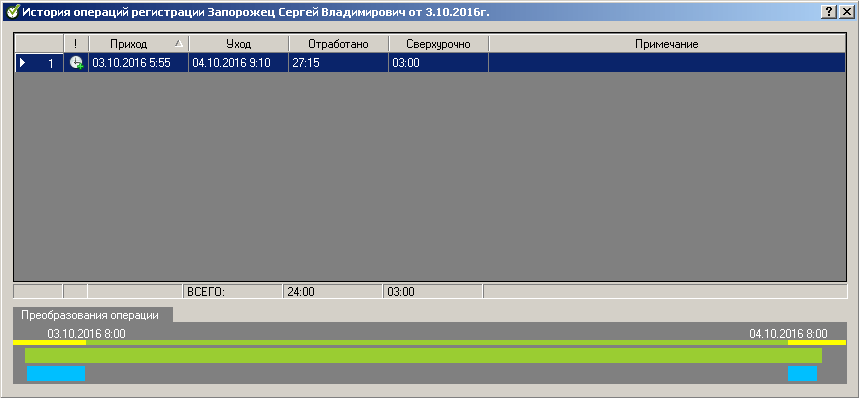This screenshot has width=859, height=398.
Task: Click the 04.10.2016 8:00 timeline label
Action: click(x=788, y=333)
